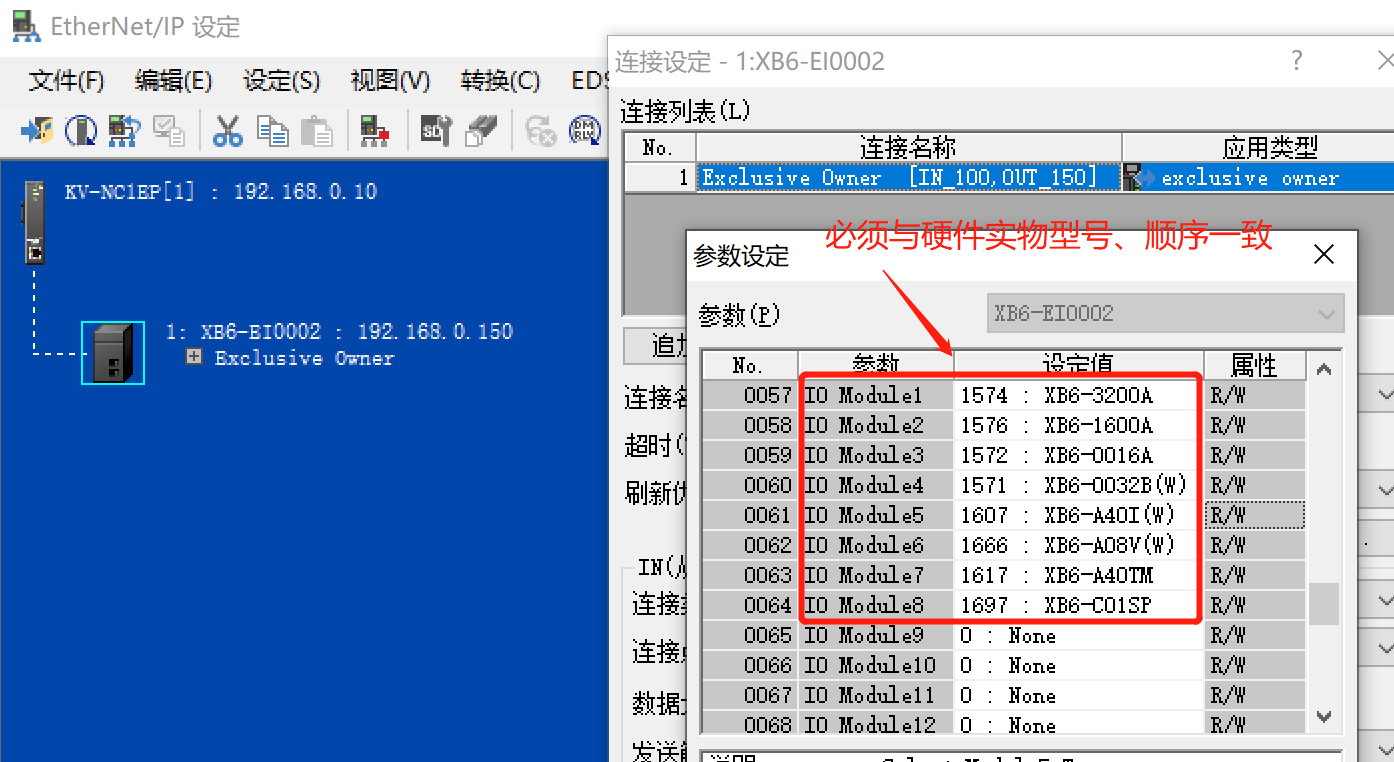Open 文件(F) menu

click(x=66, y=81)
